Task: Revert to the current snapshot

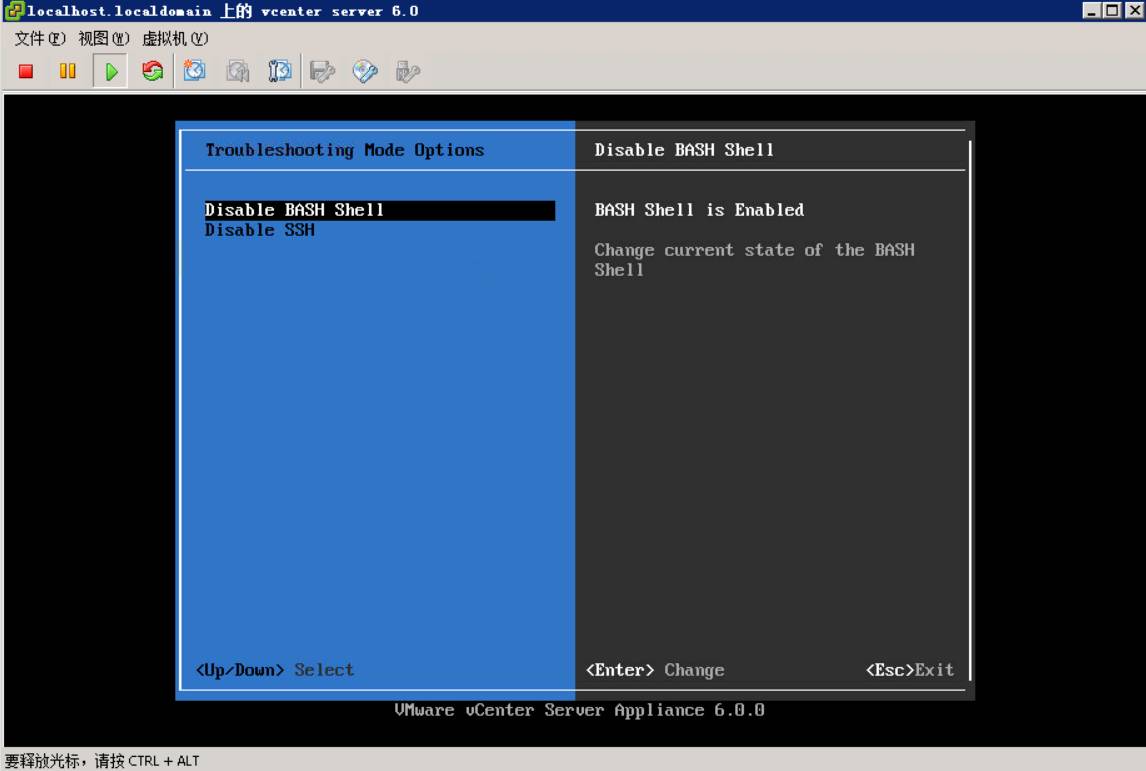Action: point(238,71)
